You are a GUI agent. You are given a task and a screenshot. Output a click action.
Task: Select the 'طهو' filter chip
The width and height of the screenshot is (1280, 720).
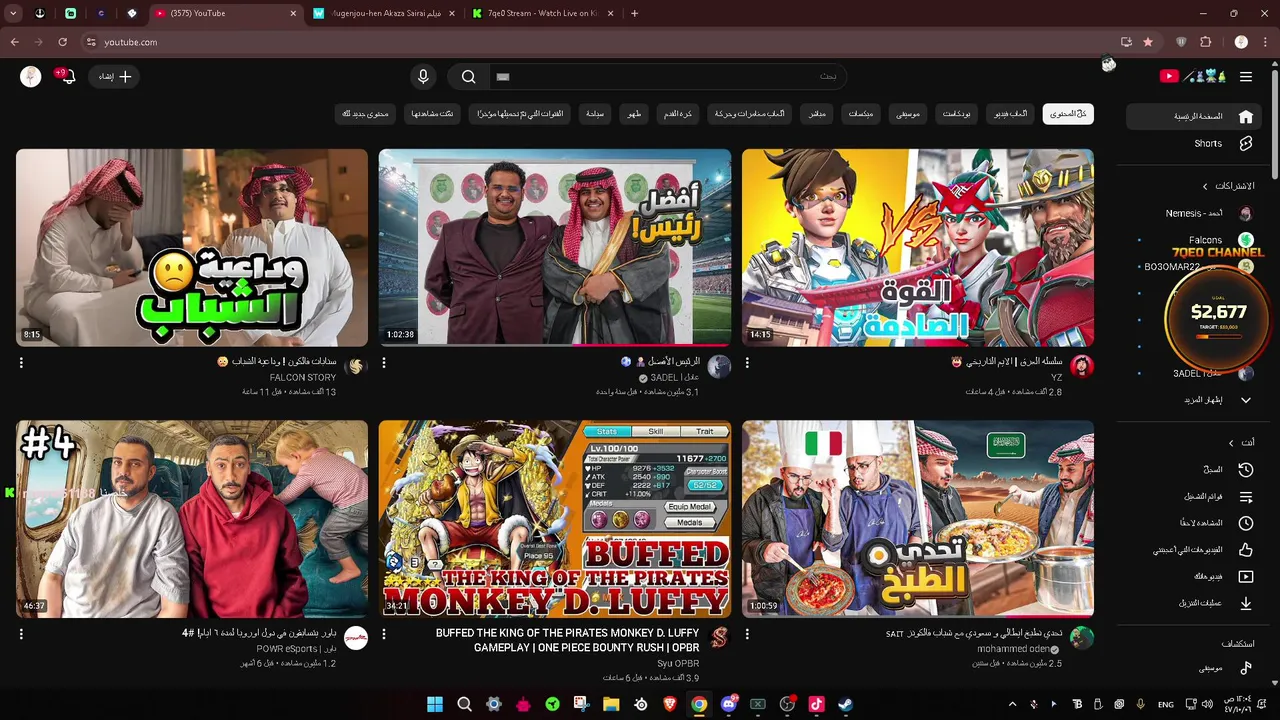tap(634, 114)
